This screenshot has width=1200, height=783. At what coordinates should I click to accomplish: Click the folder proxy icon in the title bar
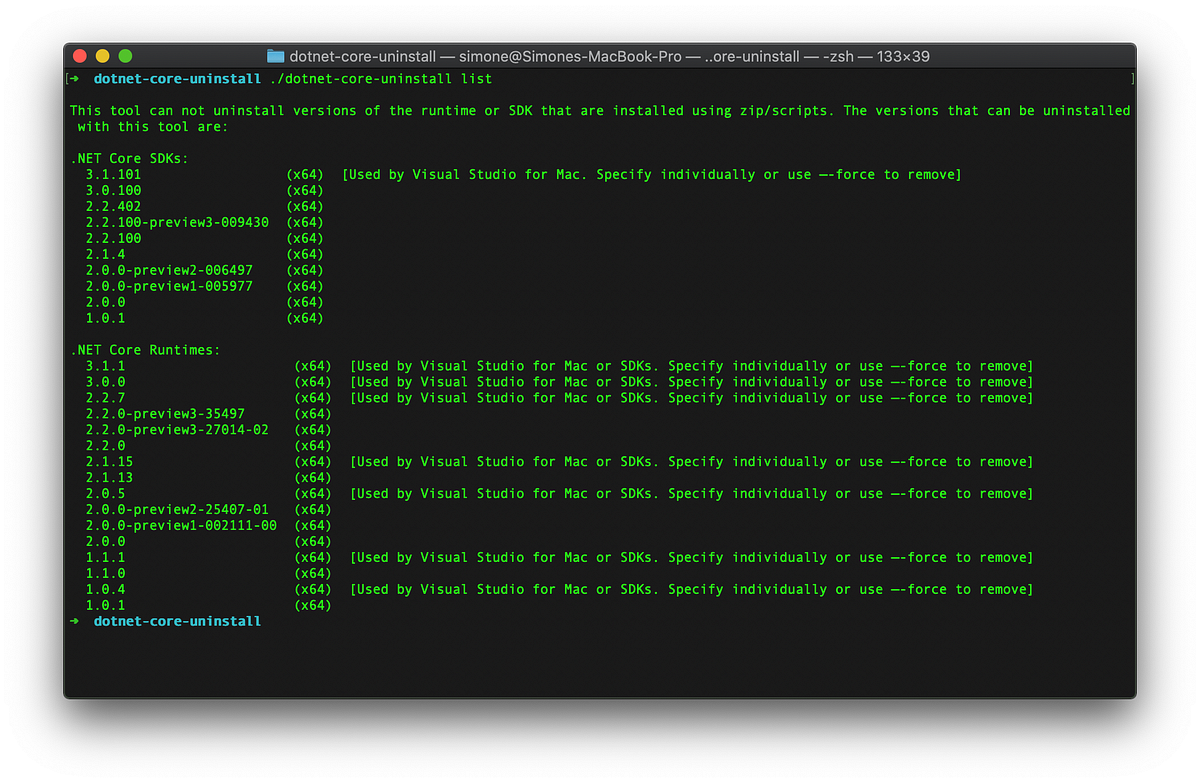273,56
